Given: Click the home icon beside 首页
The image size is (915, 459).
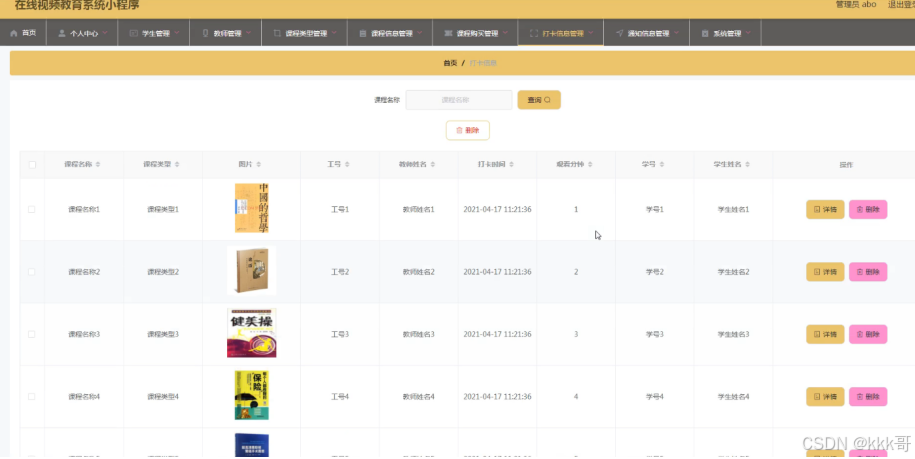Looking at the screenshot, I should 14,33.
